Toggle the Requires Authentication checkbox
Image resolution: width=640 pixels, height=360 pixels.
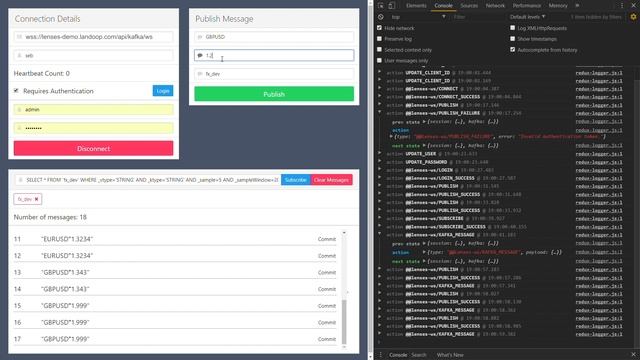(x=16, y=91)
